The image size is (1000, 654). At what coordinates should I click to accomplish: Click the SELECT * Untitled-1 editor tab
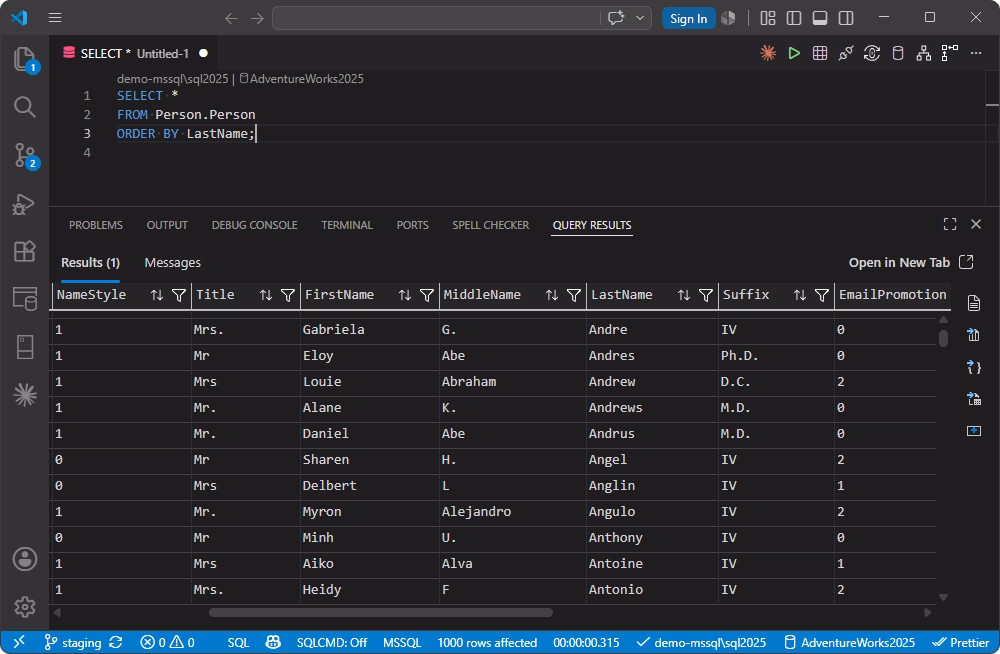135,54
